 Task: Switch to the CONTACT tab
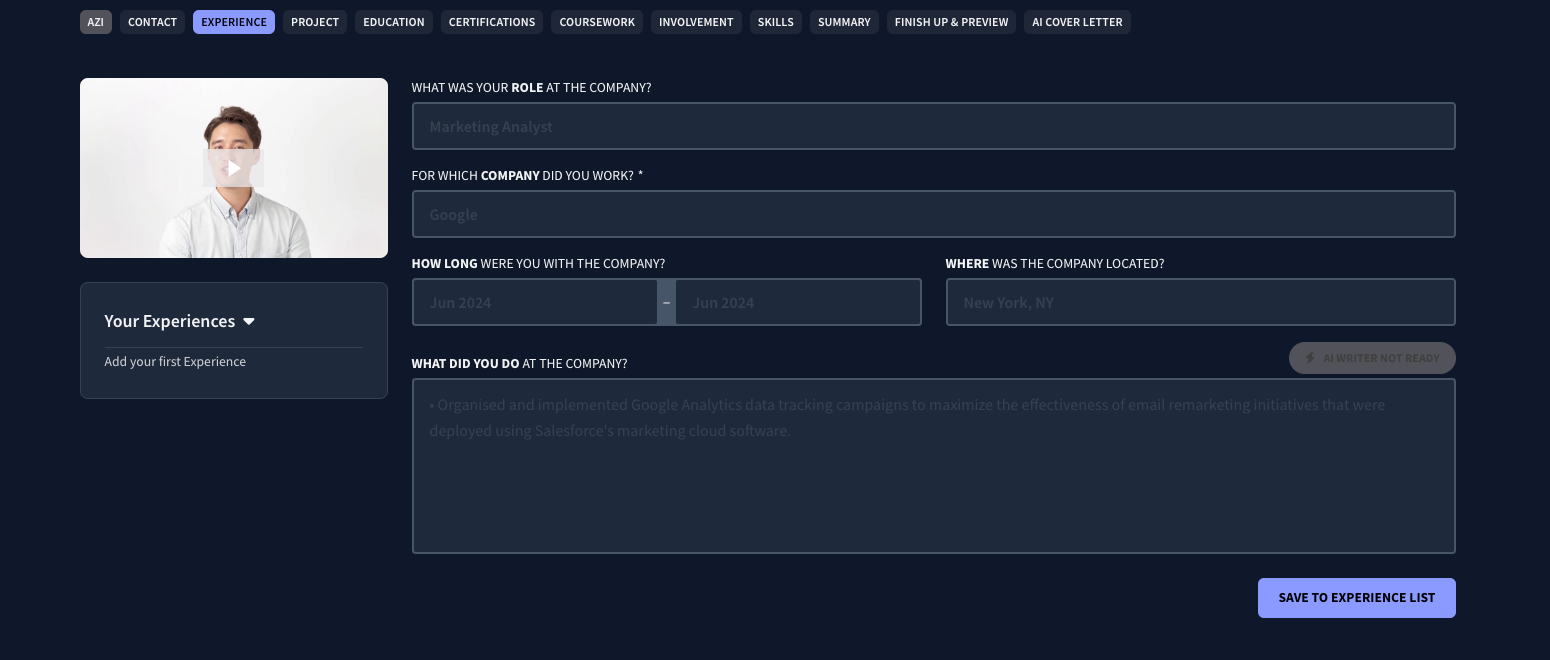pos(152,22)
